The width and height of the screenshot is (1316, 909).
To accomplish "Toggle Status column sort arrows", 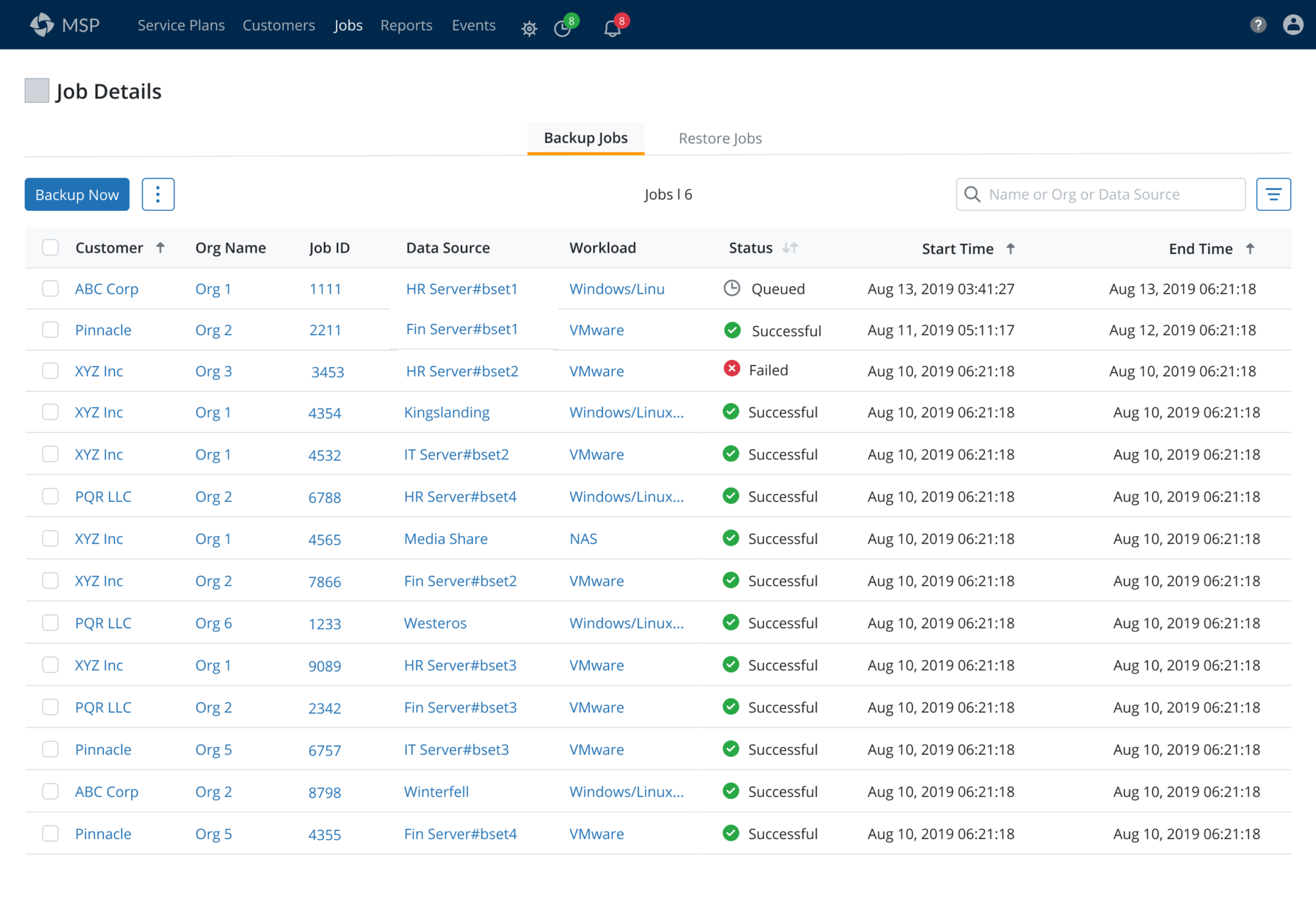I will pyautogui.click(x=790, y=248).
